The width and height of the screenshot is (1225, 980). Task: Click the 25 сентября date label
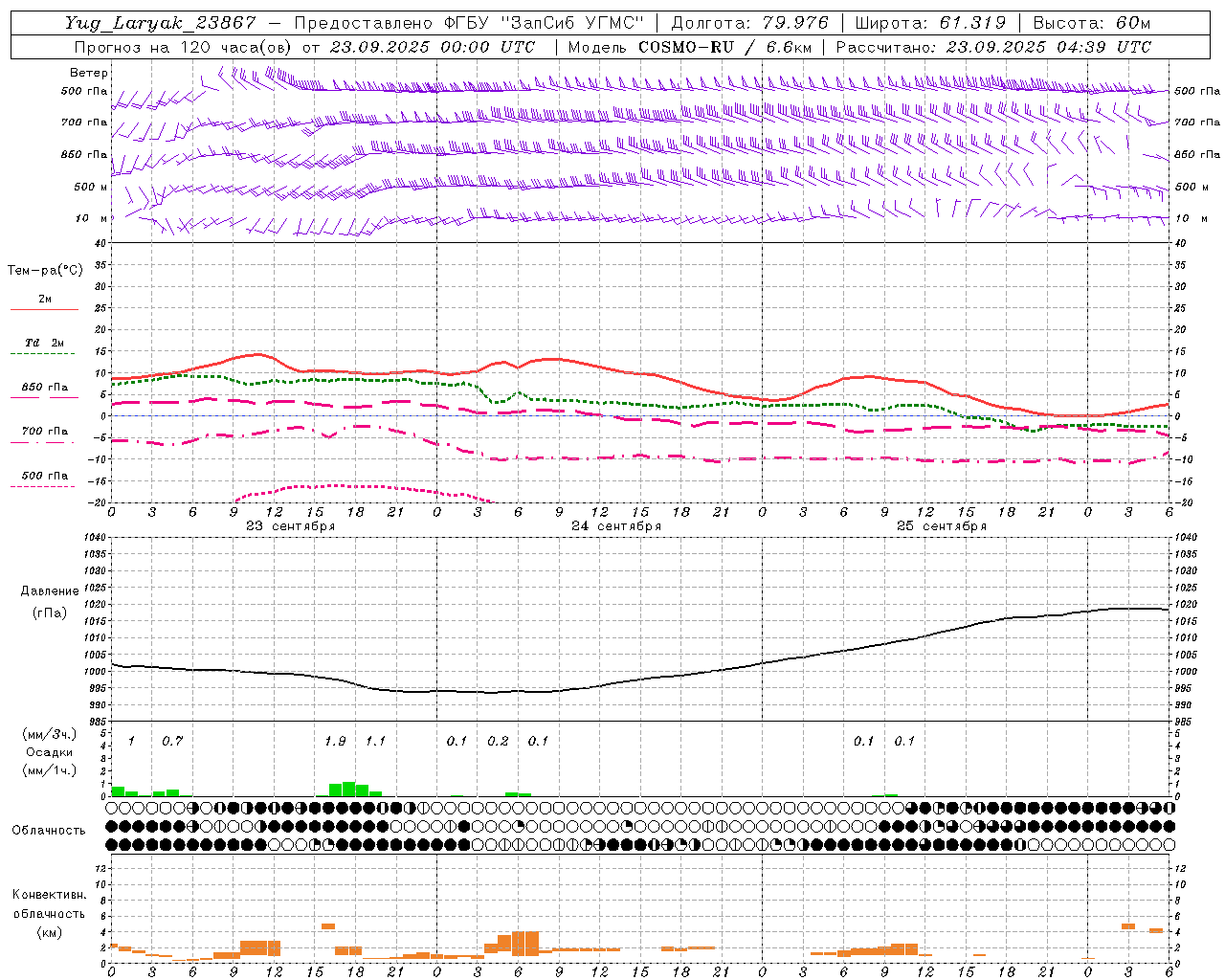click(941, 526)
